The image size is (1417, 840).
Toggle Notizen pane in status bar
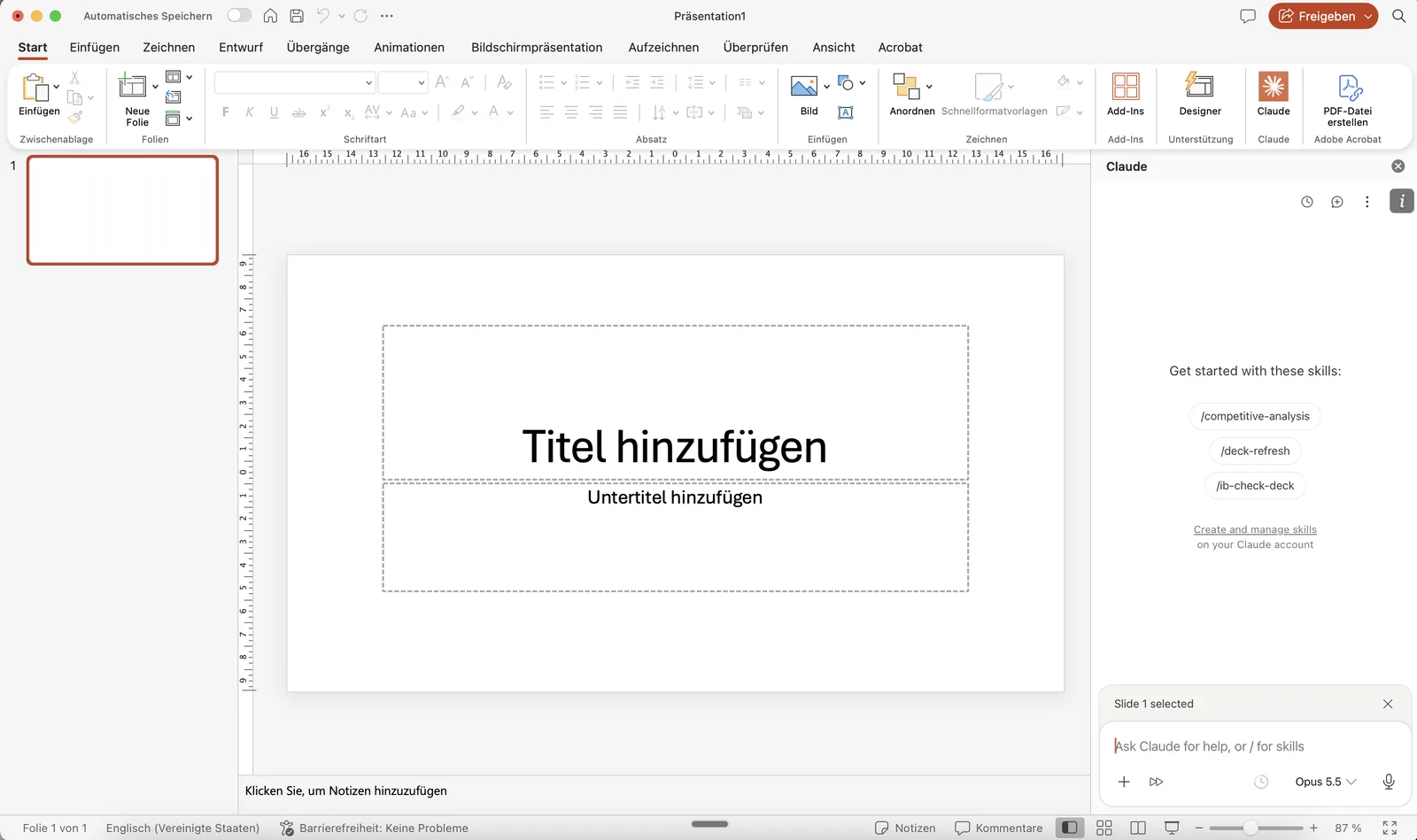[905, 828]
